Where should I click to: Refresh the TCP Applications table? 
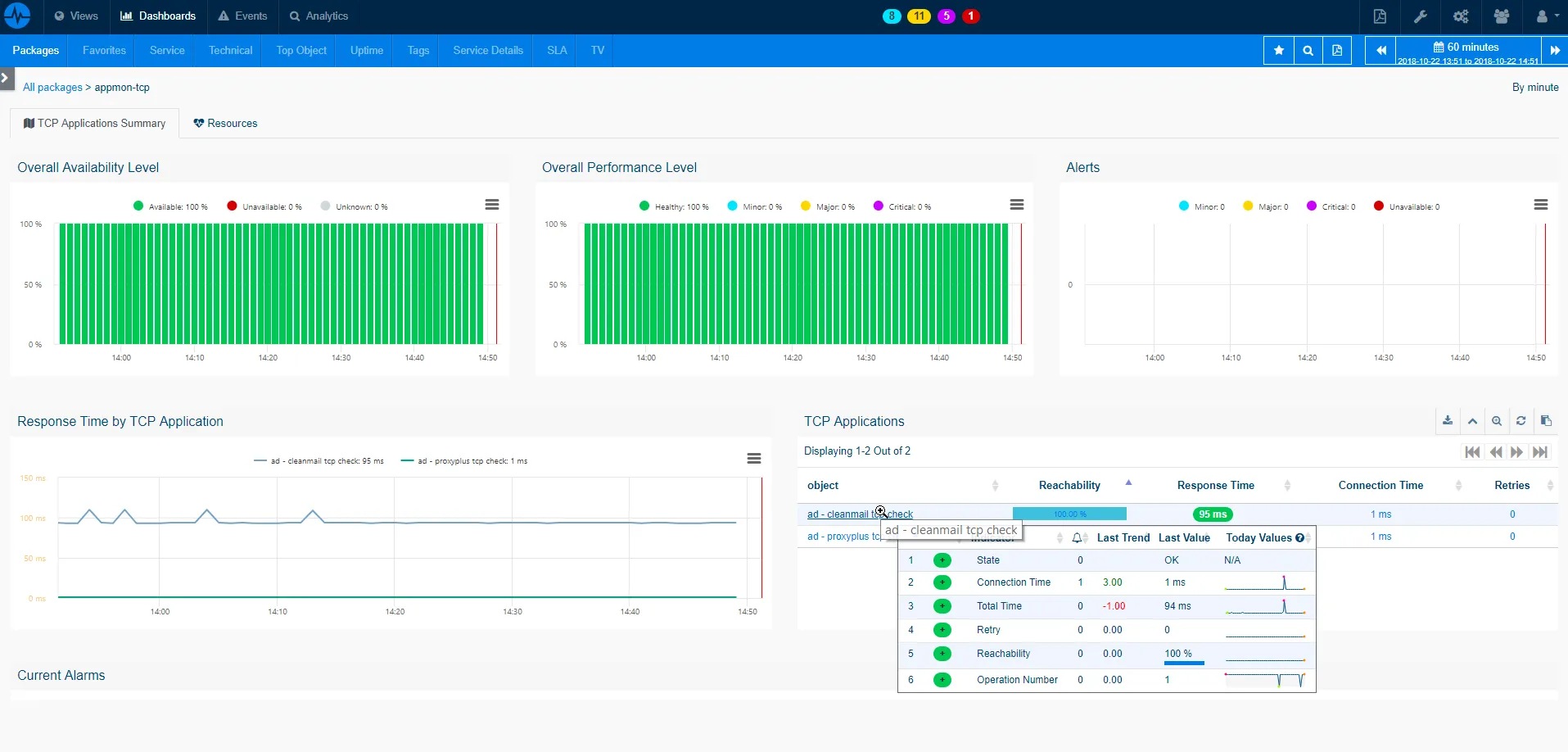coord(1520,420)
